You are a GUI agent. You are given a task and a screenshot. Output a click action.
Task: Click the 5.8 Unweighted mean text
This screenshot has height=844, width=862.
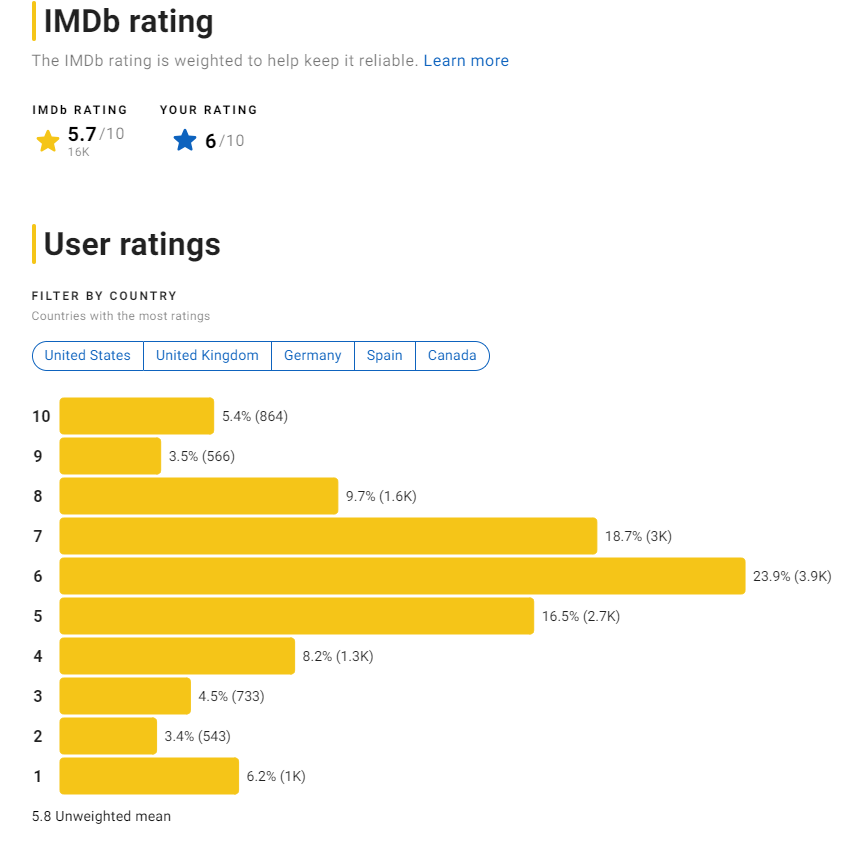click(100, 816)
